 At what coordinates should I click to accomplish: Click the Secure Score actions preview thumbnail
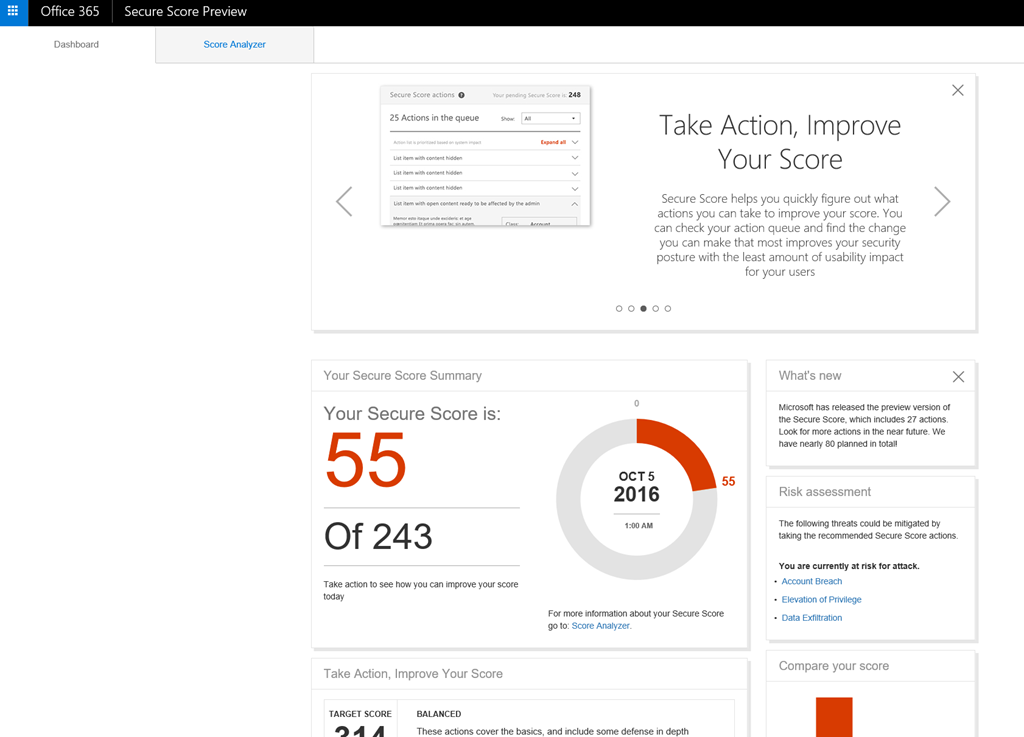[x=485, y=155]
